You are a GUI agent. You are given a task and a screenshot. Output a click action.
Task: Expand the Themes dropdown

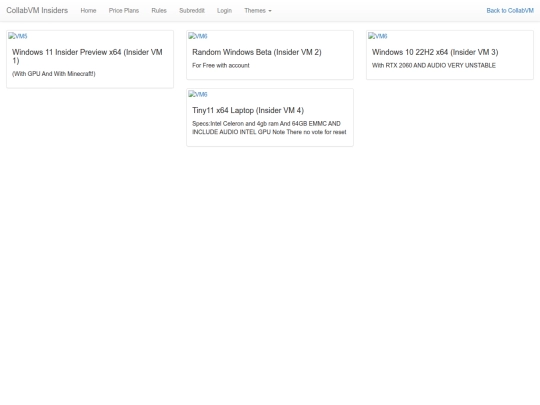[258, 11]
